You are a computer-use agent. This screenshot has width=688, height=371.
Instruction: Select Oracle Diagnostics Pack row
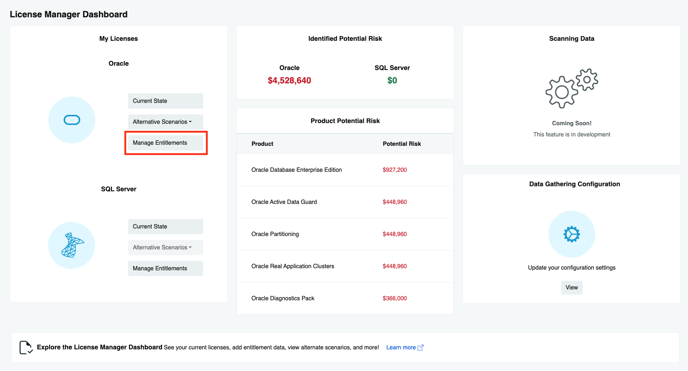(x=345, y=298)
